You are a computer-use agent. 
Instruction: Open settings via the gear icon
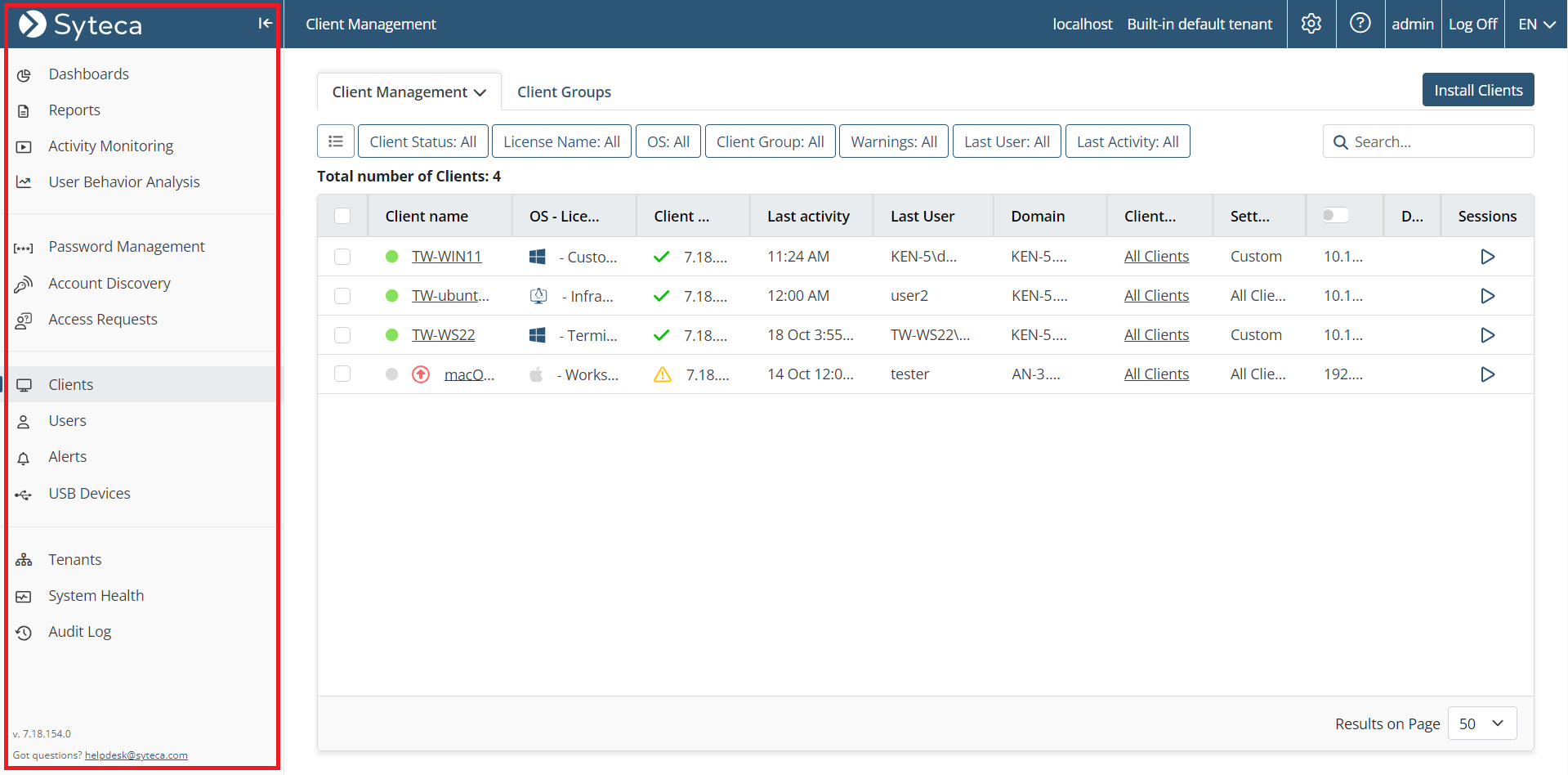point(1311,24)
